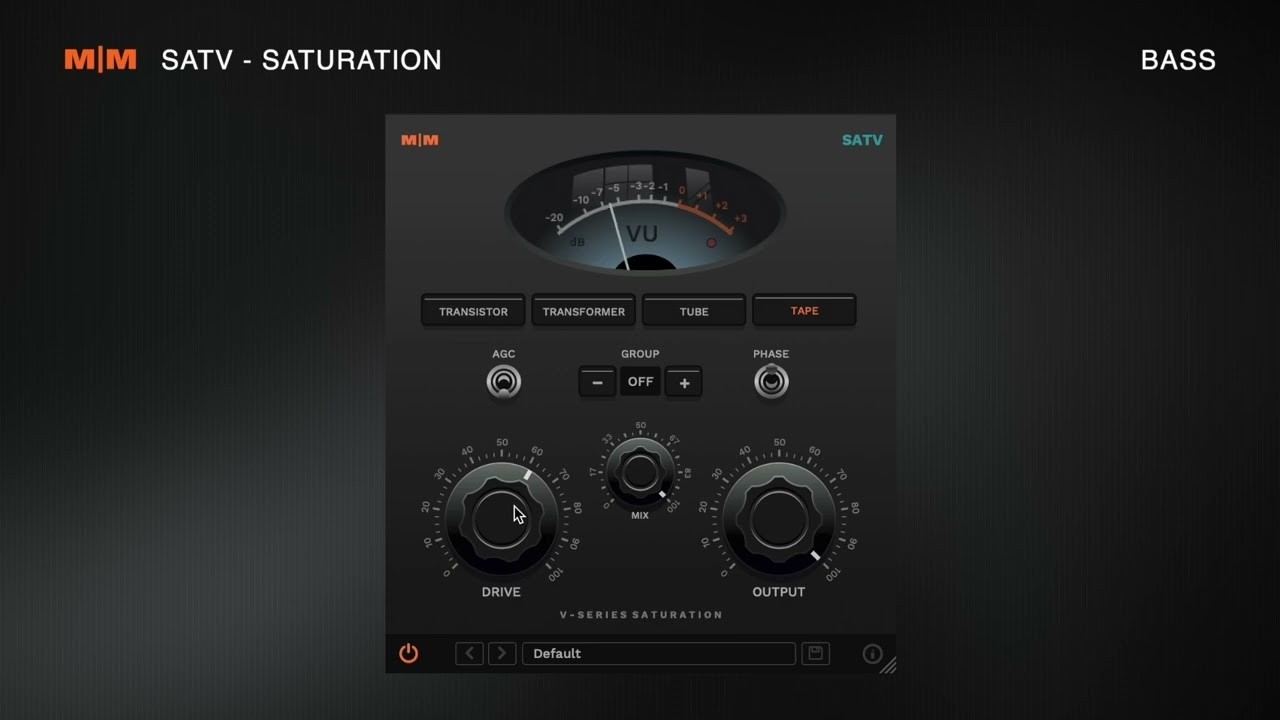Decrease group with the minus button
This screenshot has height=720, width=1280.
(597, 382)
